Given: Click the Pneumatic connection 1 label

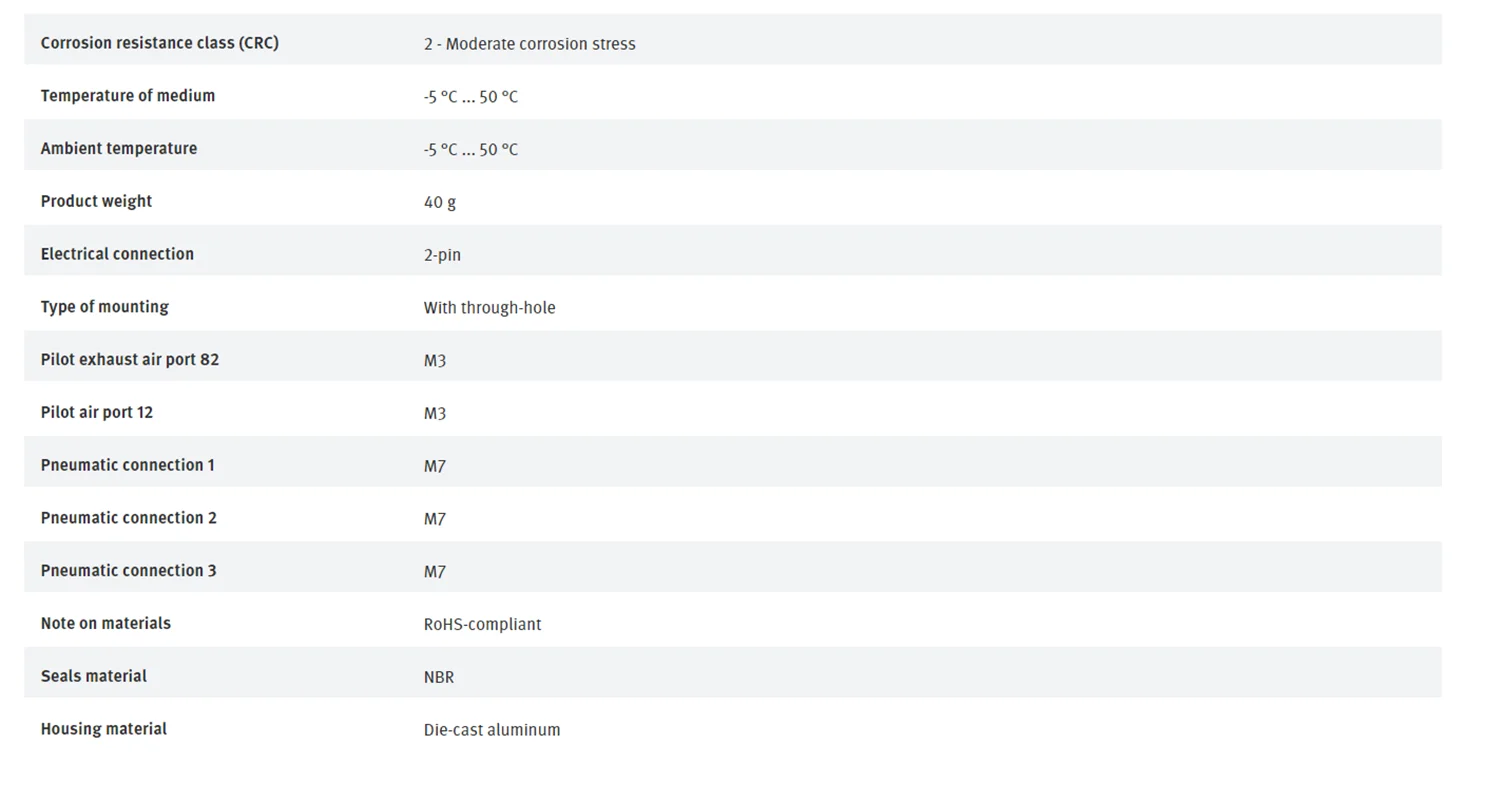Looking at the screenshot, I should tap(127, 465).
